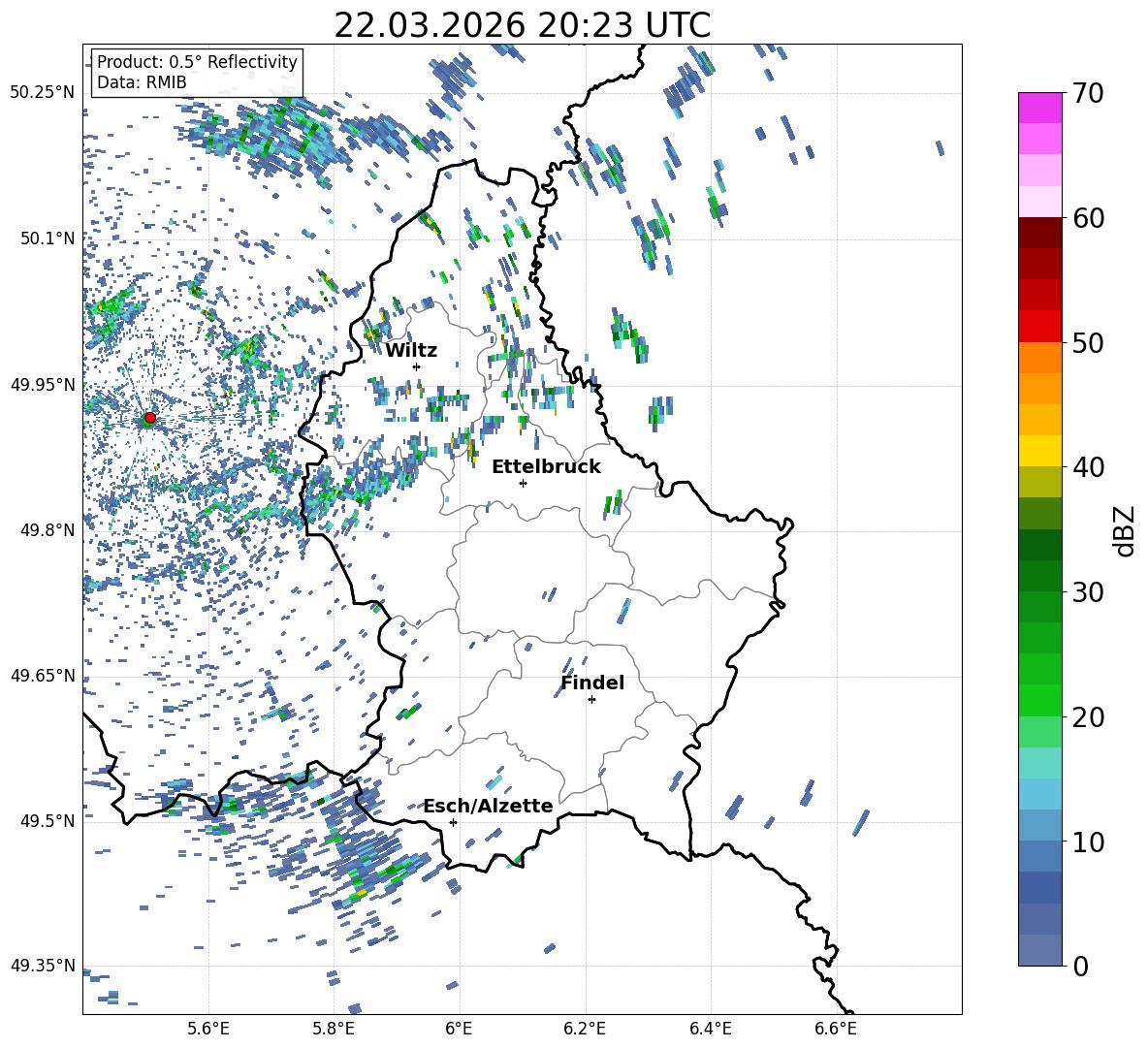Image resolution: width=1148 pixels, height=1048 pixels.
Task: Click the dBZ colorbar axis label
Action: (1126, 530)
